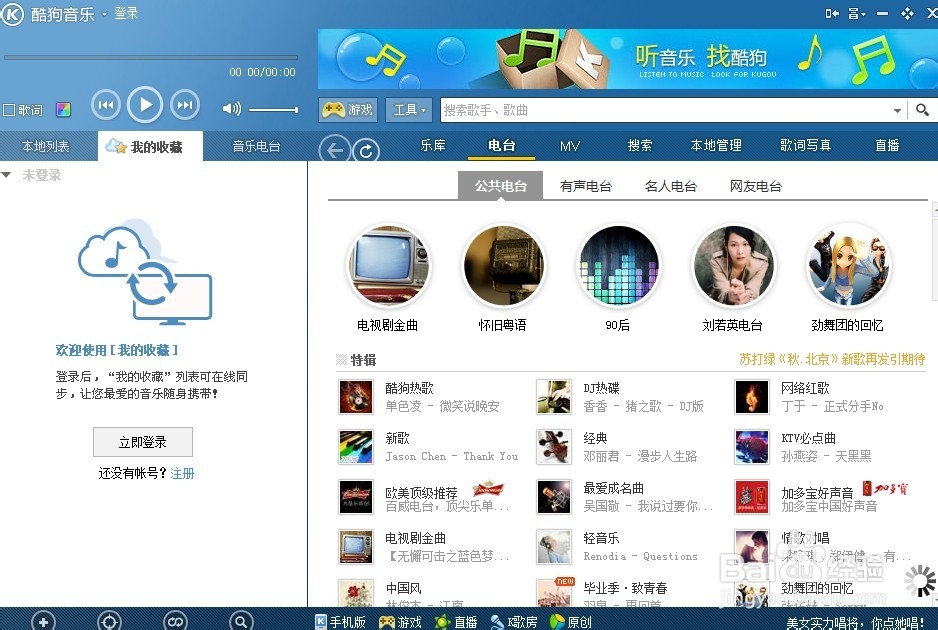Skip to previous track
The image size is (938, 630).
pos(106,105)
